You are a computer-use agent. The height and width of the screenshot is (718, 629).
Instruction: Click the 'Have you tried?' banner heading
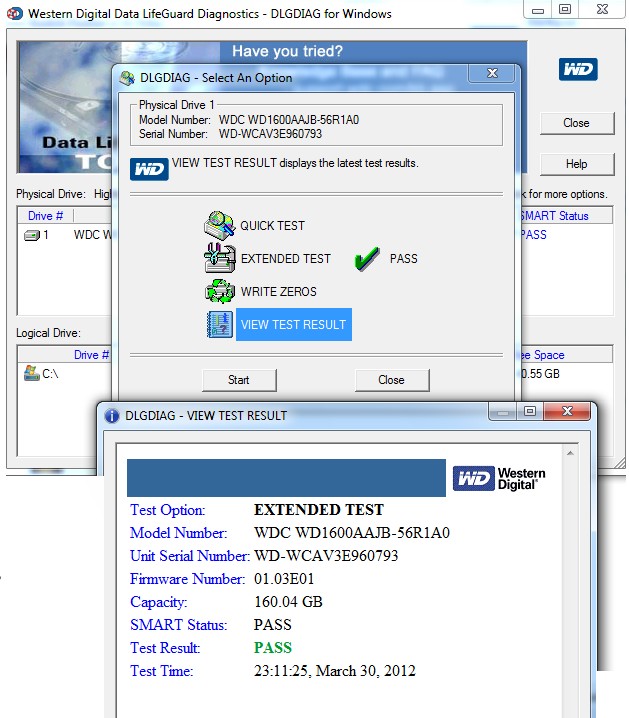pos(287,51)
